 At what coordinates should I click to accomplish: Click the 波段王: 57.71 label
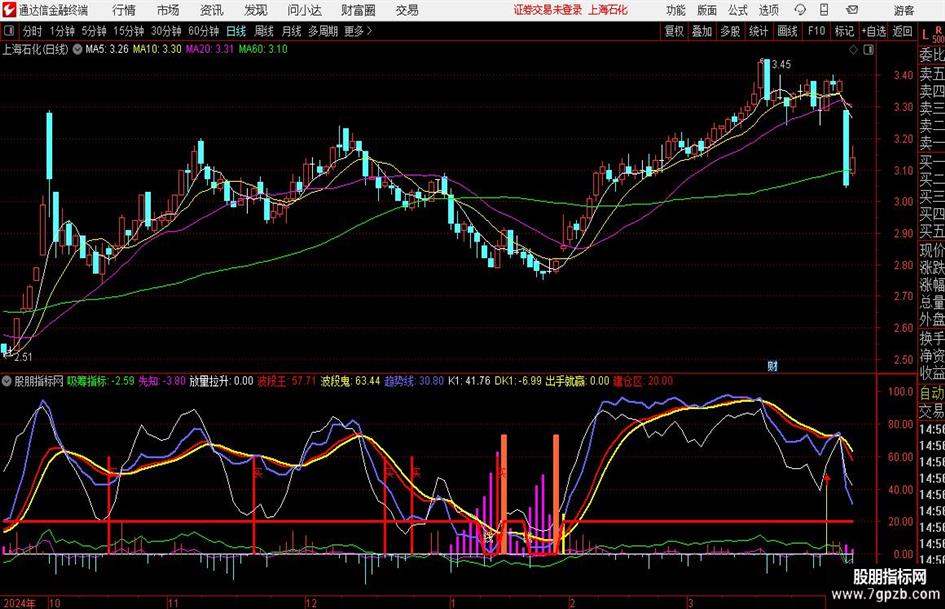[287, 381]
